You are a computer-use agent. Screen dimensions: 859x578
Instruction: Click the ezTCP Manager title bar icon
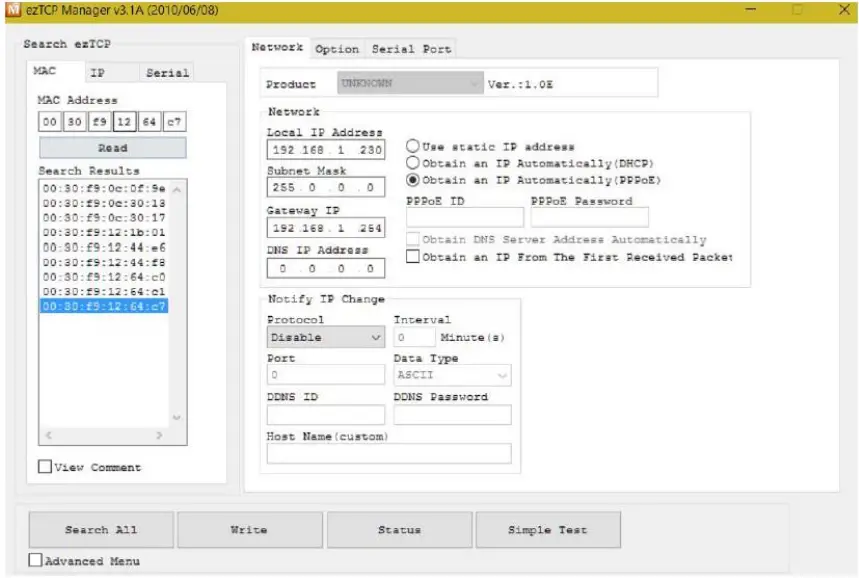tap(10, 9)
